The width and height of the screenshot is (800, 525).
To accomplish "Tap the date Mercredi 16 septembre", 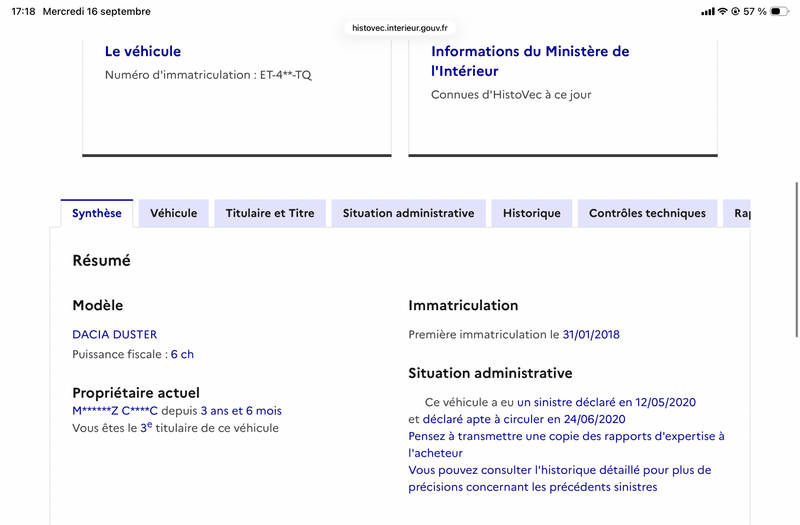I will tap(96, 11).
